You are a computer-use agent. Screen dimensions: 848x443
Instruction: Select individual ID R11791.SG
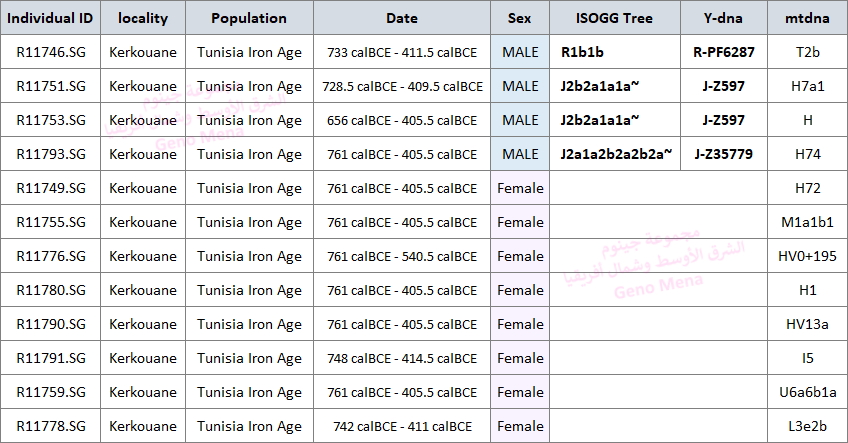tap(51, 358)
